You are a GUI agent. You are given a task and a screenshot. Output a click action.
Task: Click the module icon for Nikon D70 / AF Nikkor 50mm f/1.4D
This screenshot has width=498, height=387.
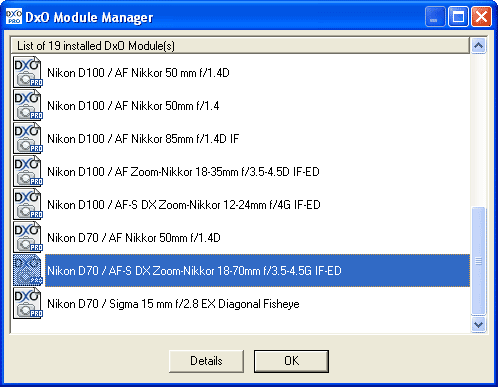tap(28, 237)
